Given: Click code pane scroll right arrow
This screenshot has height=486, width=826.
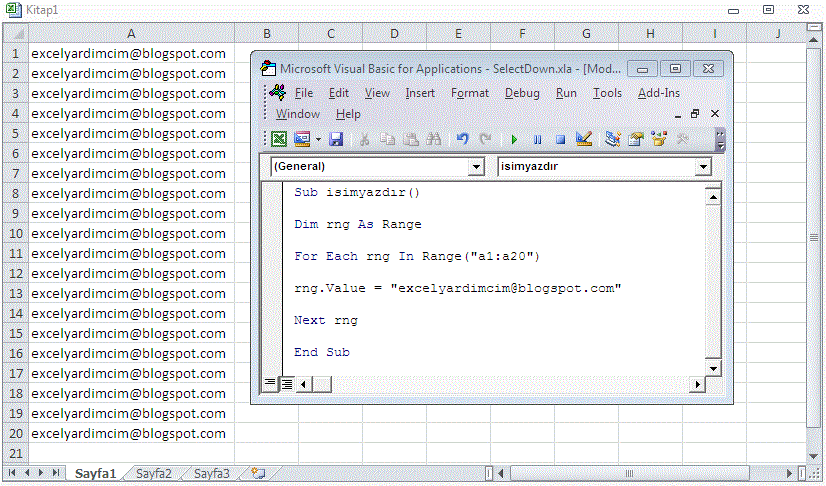Looking at the screenshot, I should coord(697,384).
